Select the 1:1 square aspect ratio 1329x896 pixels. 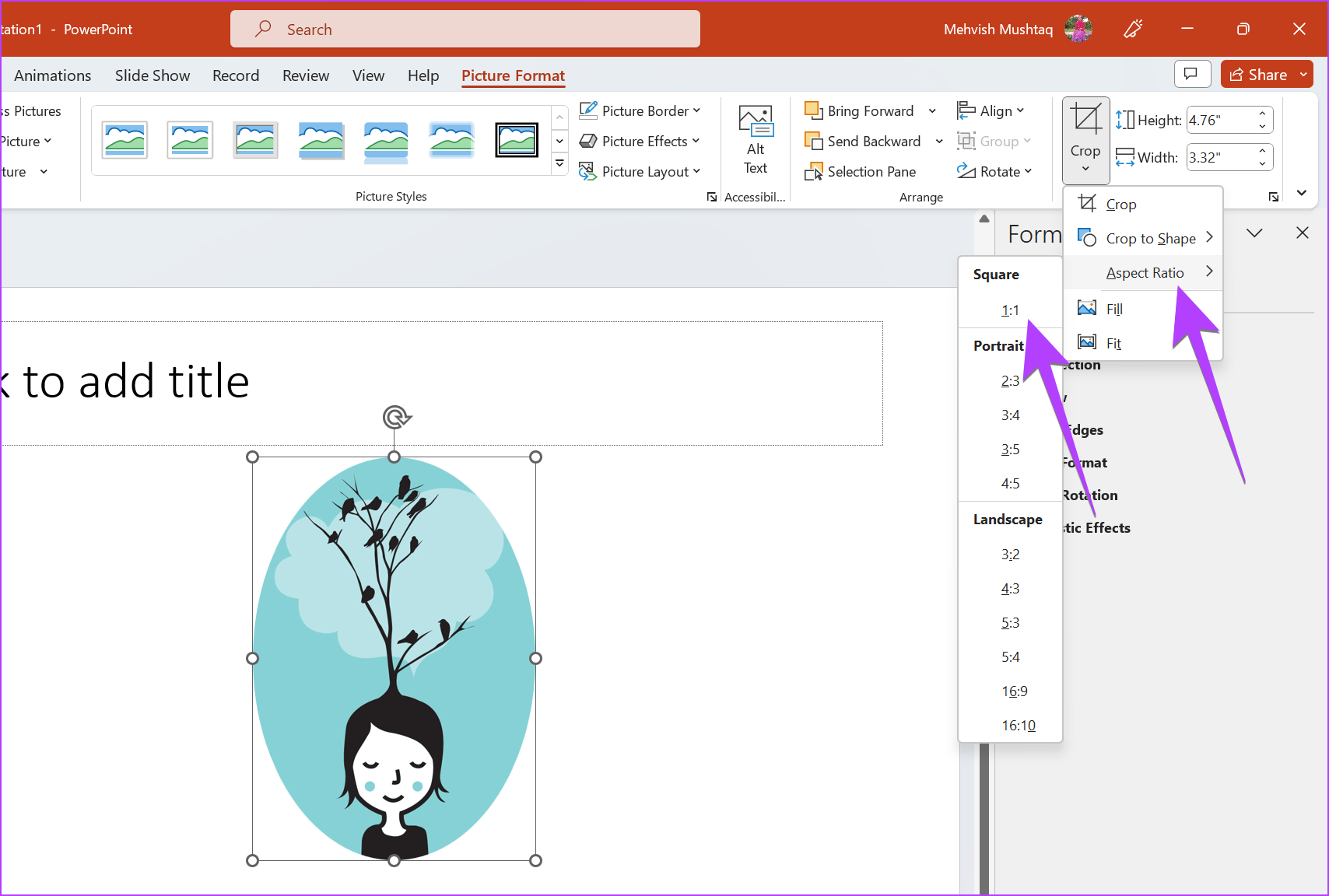(1009, 310)
